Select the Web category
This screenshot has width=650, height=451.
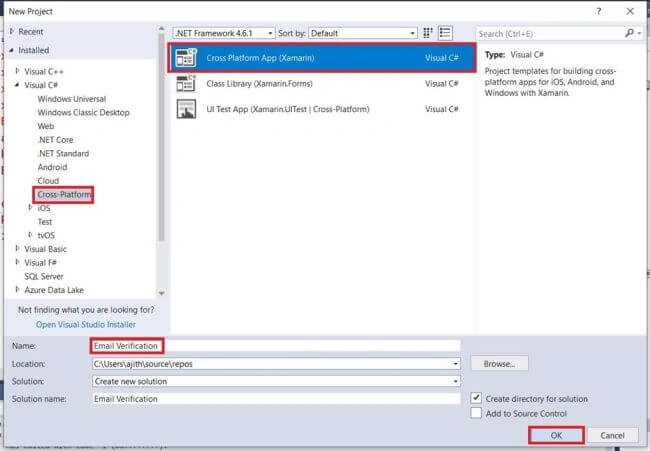pyautogui.click(x=46, y=126)
